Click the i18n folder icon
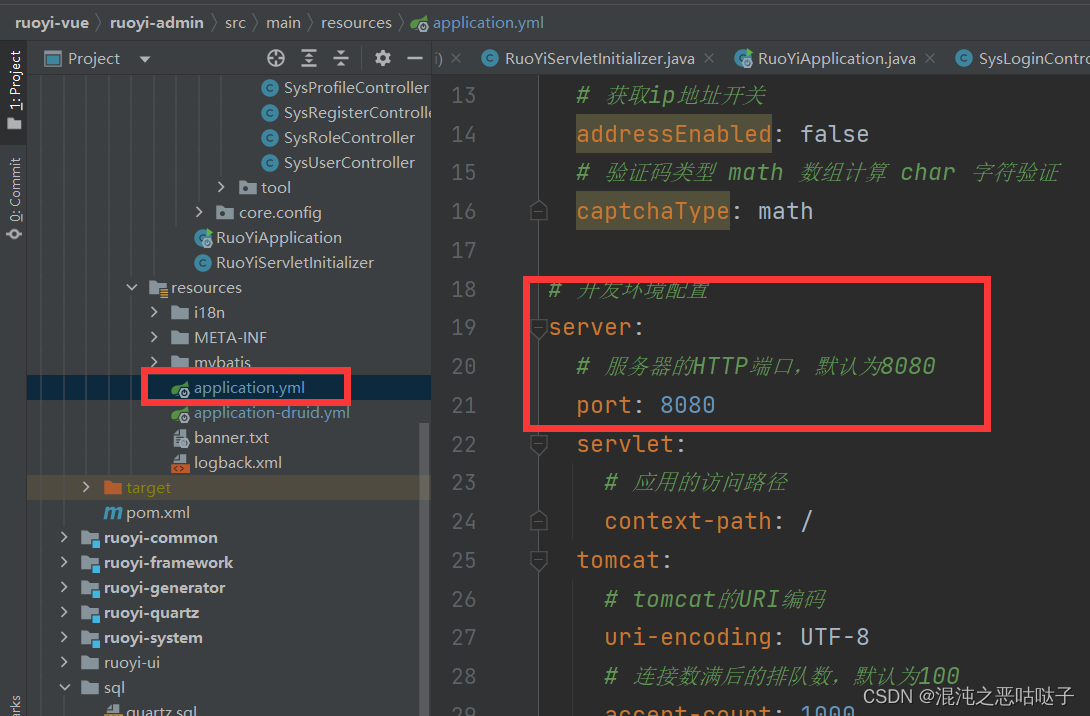This screenshot has width=1090, height=716. pos(180,312)
